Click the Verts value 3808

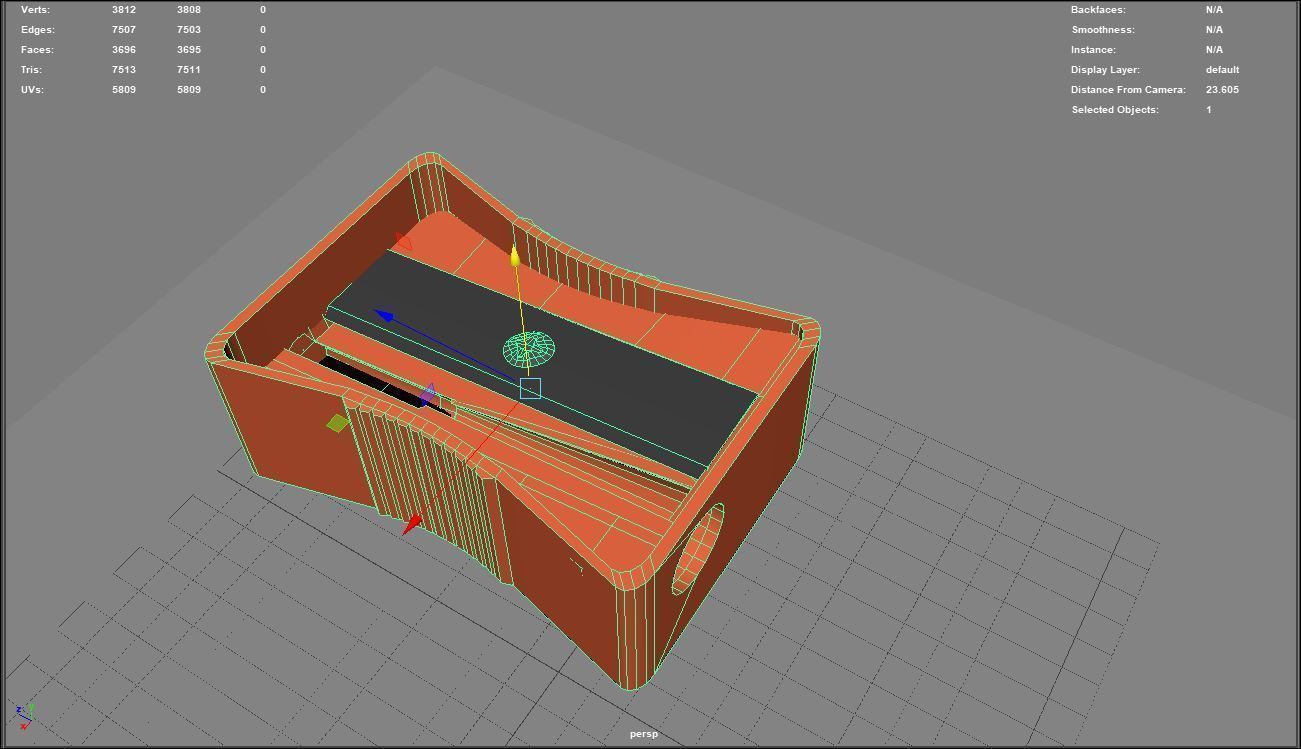tap(189, 9)
